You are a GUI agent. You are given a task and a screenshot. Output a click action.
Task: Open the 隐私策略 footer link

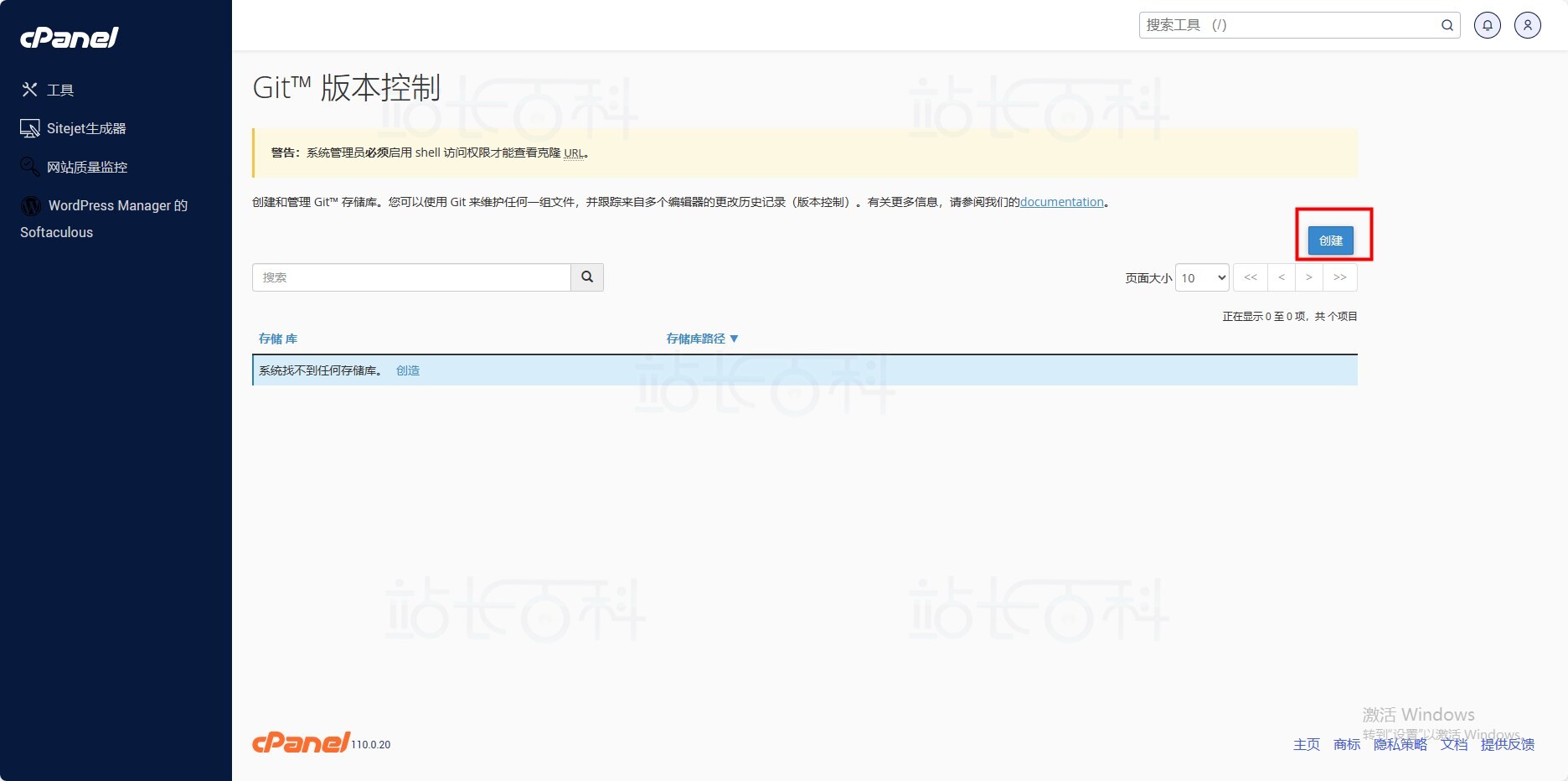[x=1400, y=744]
